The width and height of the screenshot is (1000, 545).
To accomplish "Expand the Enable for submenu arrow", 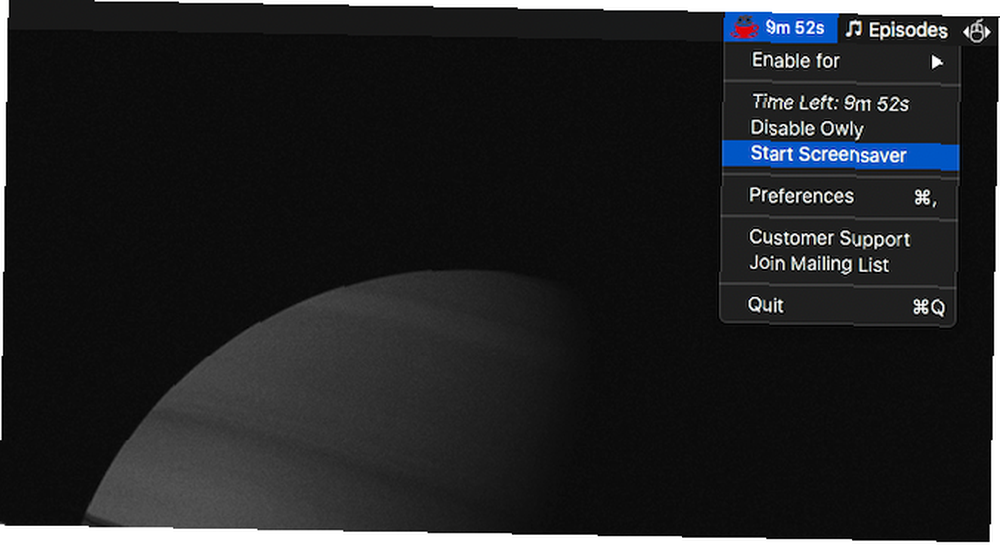I will (x=936, y=62).
